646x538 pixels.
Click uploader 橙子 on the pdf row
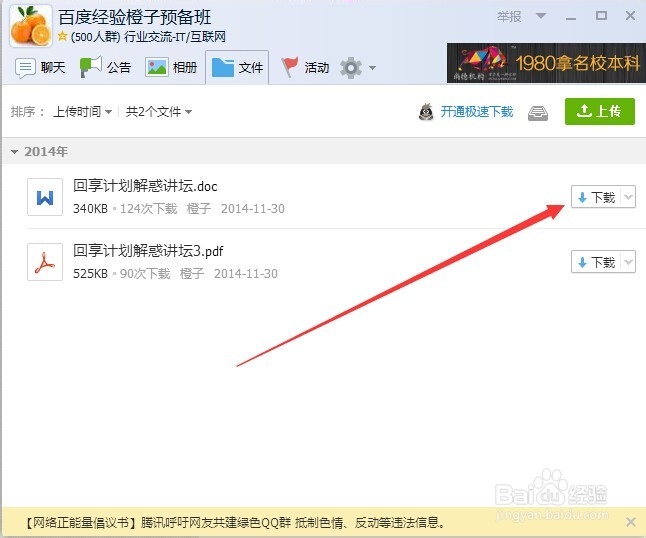[x=192, y=274]
